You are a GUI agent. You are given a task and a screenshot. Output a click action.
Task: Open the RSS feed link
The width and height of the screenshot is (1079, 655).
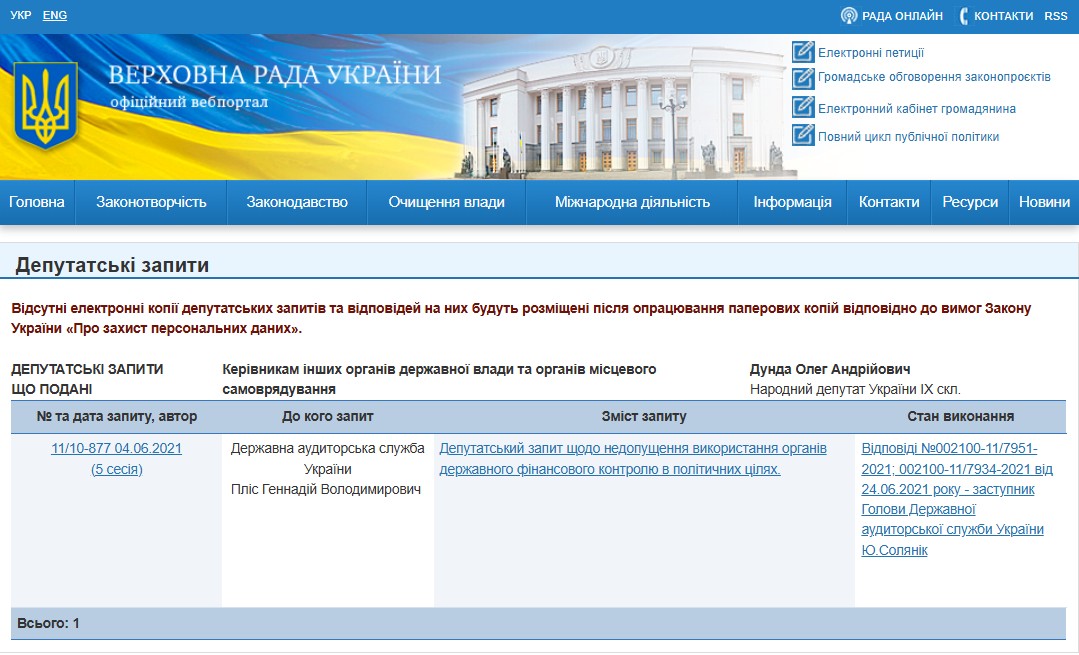coord(1056,16)
